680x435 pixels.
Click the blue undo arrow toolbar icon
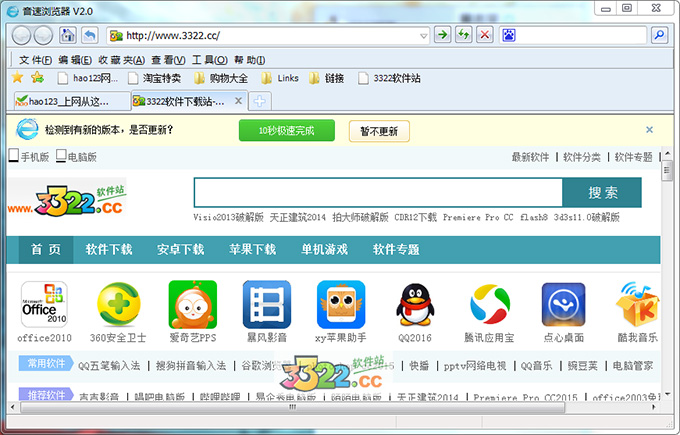click(x=90, y=35)
